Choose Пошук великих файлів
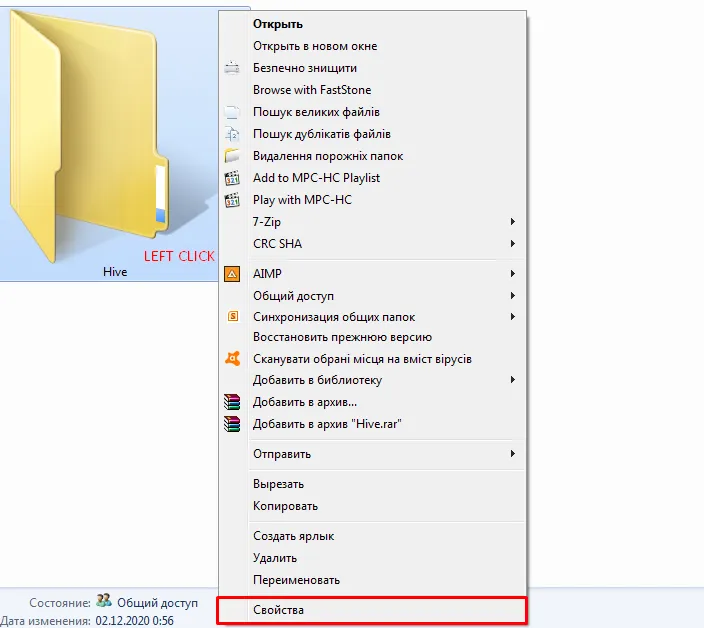The image size is (704, 628). 372,112
